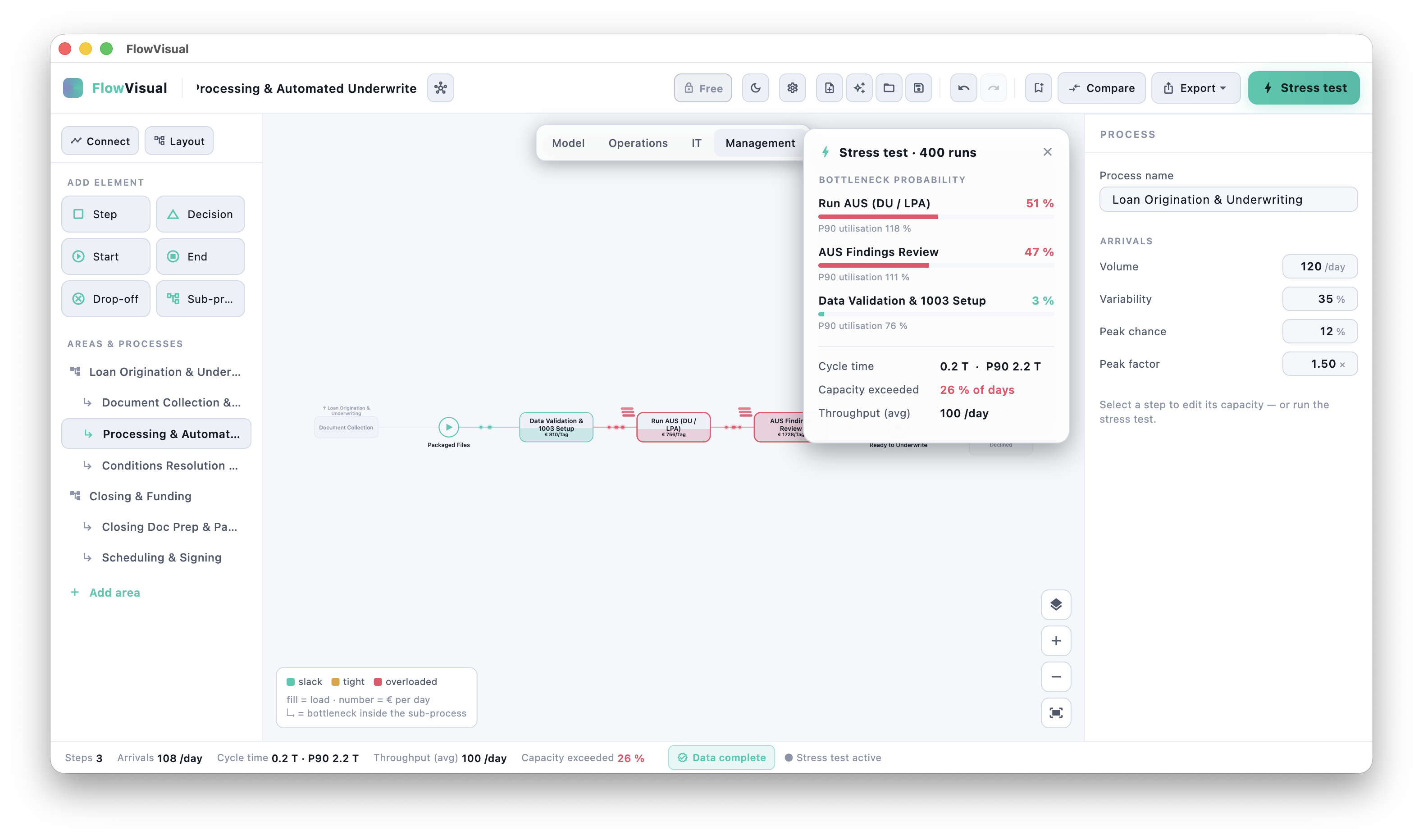Edit the Peak chance field
The width and height of the screenshot is (1423, 840).
click(1319, 332)
